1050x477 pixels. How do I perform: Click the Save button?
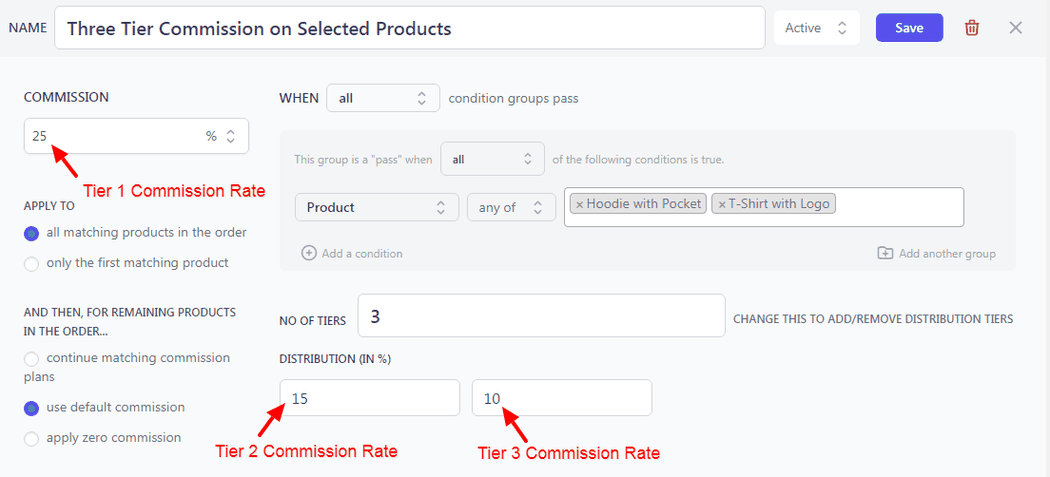point(909,28)
